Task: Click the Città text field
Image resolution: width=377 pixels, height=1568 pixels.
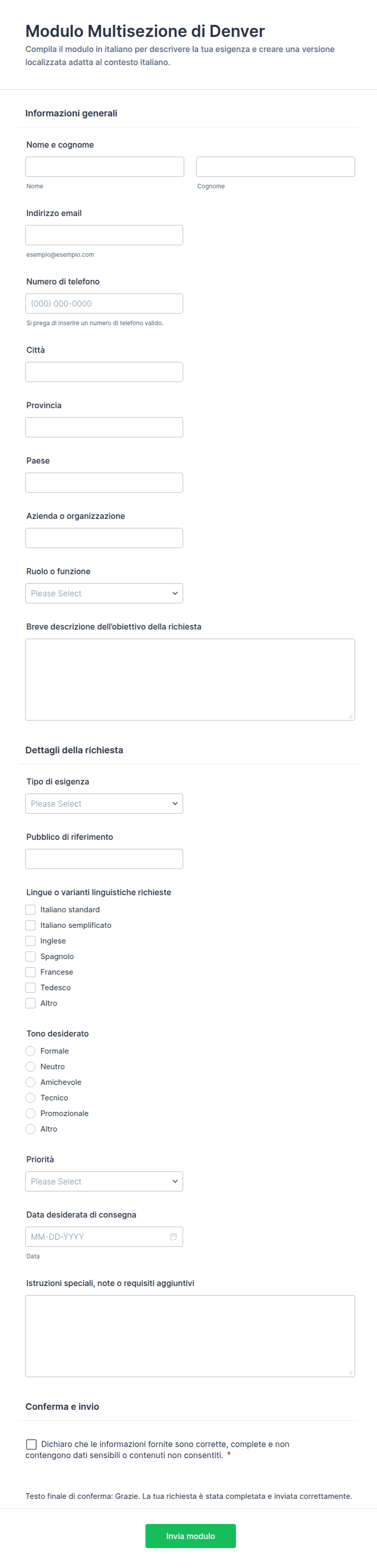Action: click(x=104, y=372)
